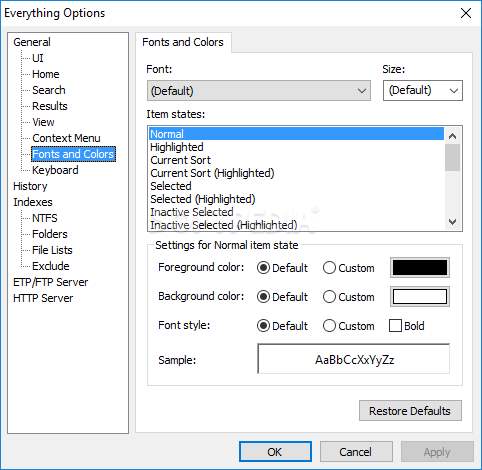Choose Custom foreground color
The height and width of the screenshot is (470, 482).
pos(349,268)
